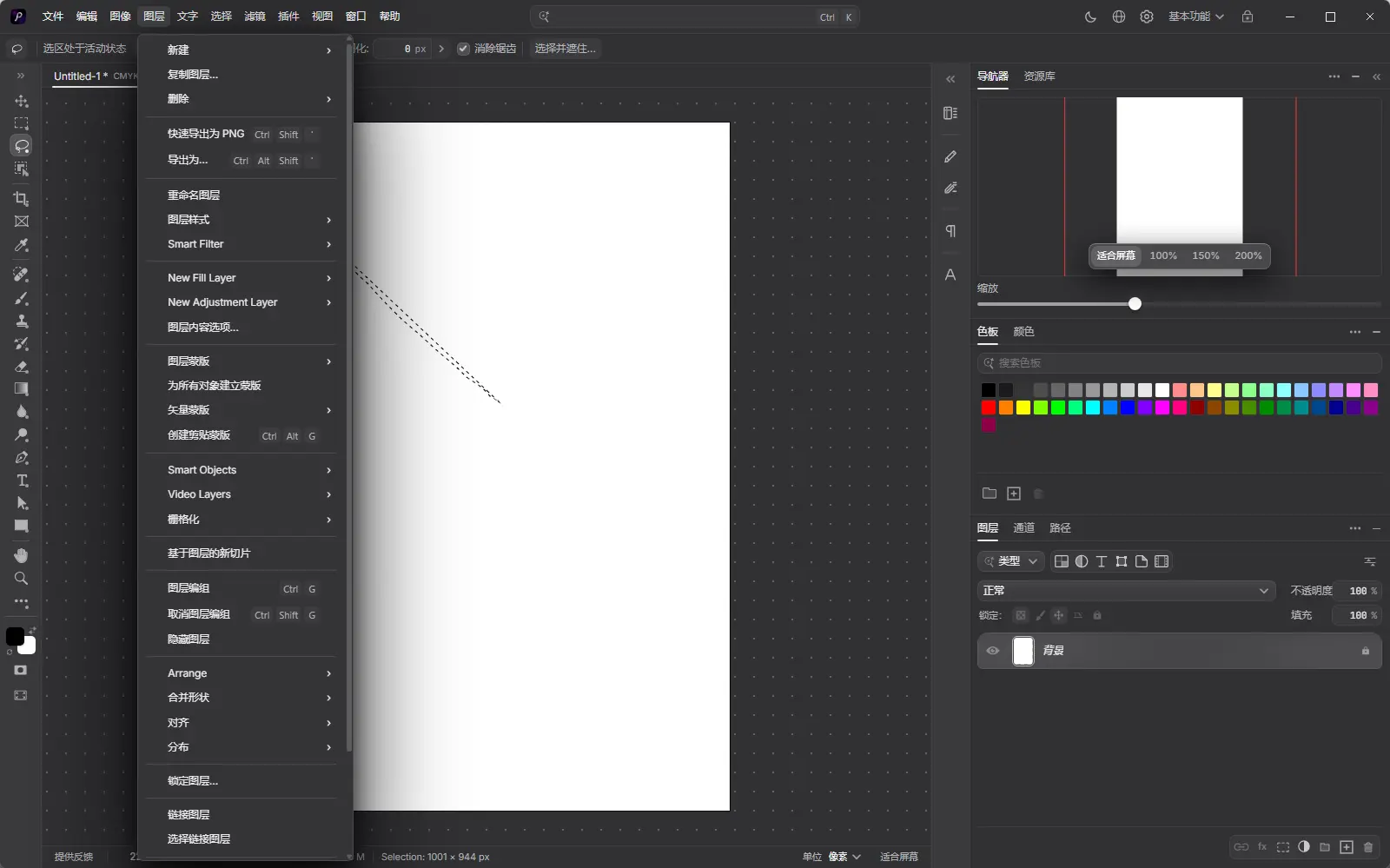The image size is (1390, 868).
Task: Toggle the 消除锯齿 anti-alias checkbox
Action: [464, 49]
